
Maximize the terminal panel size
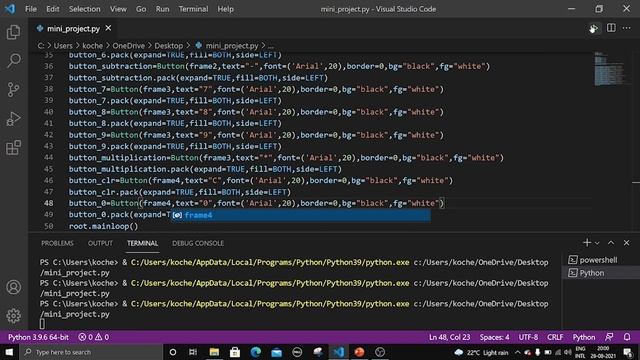click(611, 243)
